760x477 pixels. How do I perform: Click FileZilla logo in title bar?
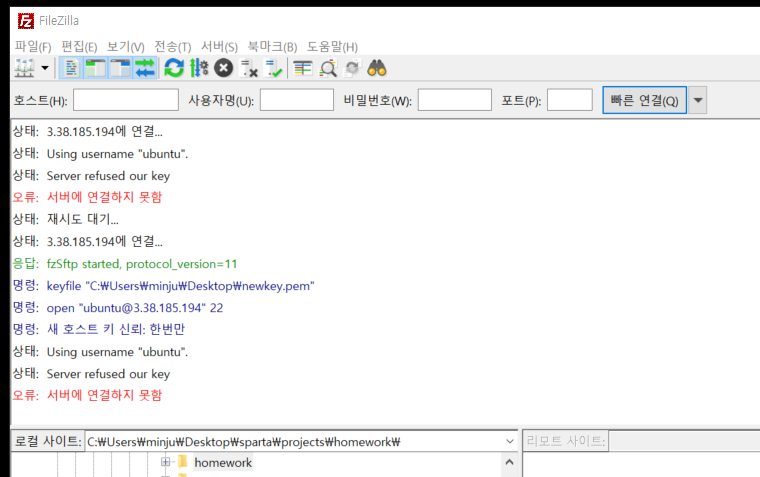pyautogui.click(x=26, y=21)
